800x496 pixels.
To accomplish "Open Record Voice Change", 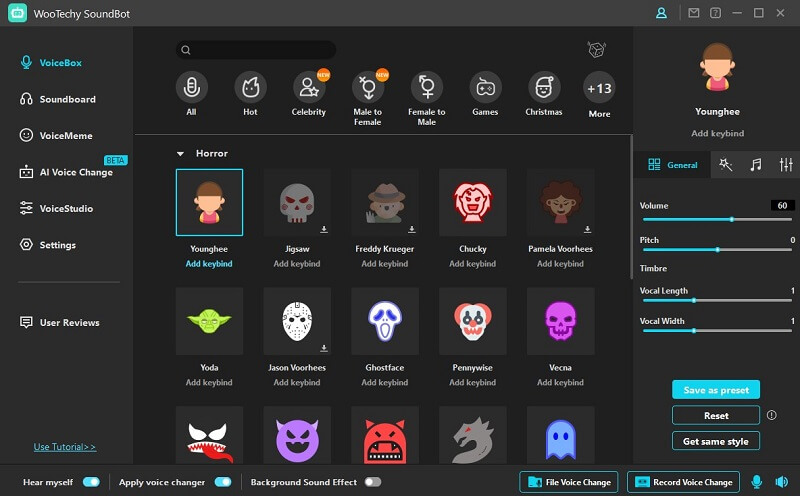I will pyautogui.click(x=683, y=482).
